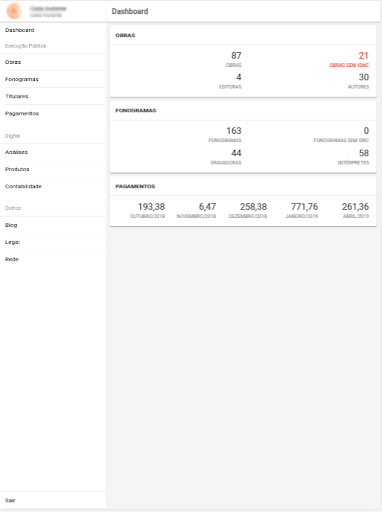This screenshot has height=512, width=382.
Task: Click the red 21 Obras sem ISWC value
Action: coord(363,56)
